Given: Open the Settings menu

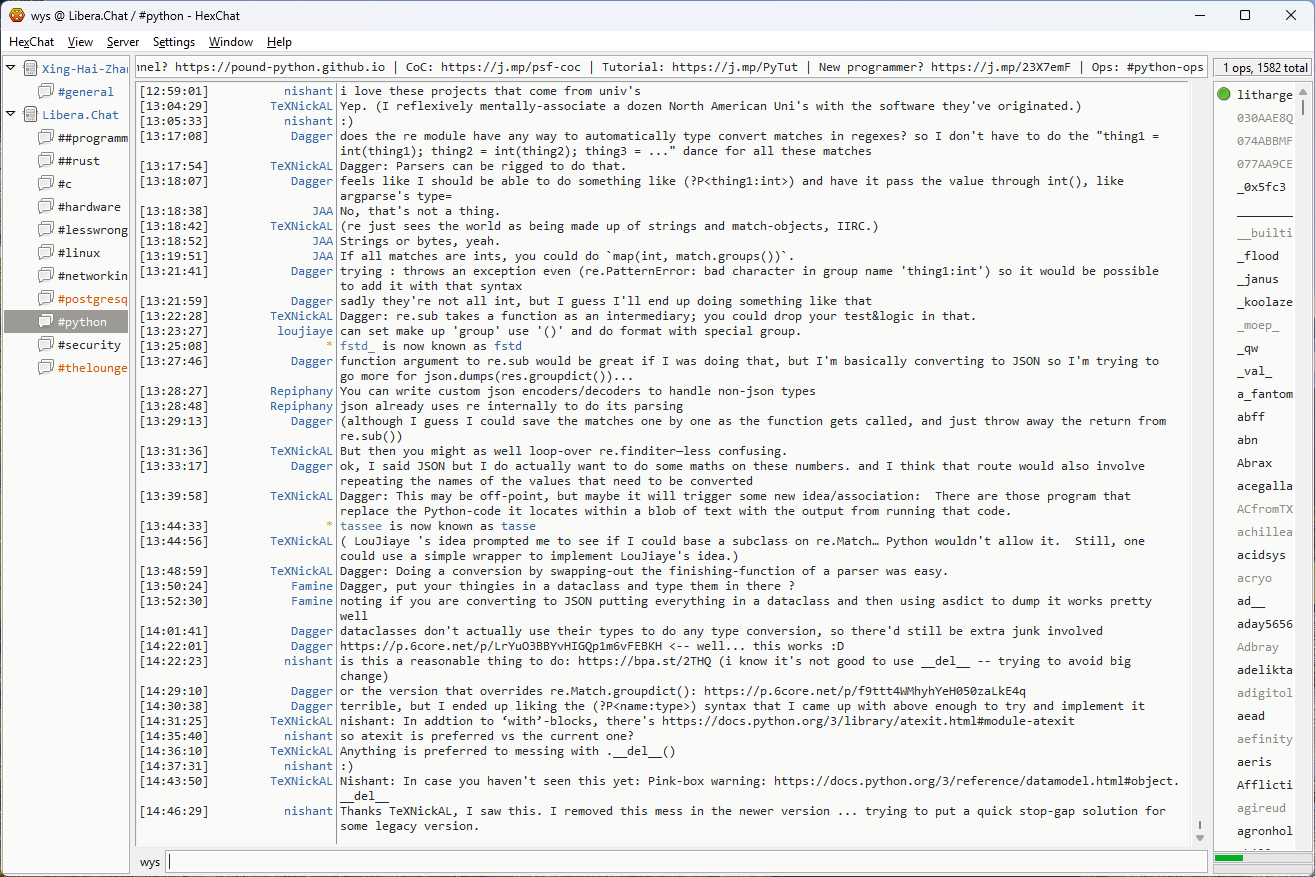Looking at the screenshot, I should 174,42.
